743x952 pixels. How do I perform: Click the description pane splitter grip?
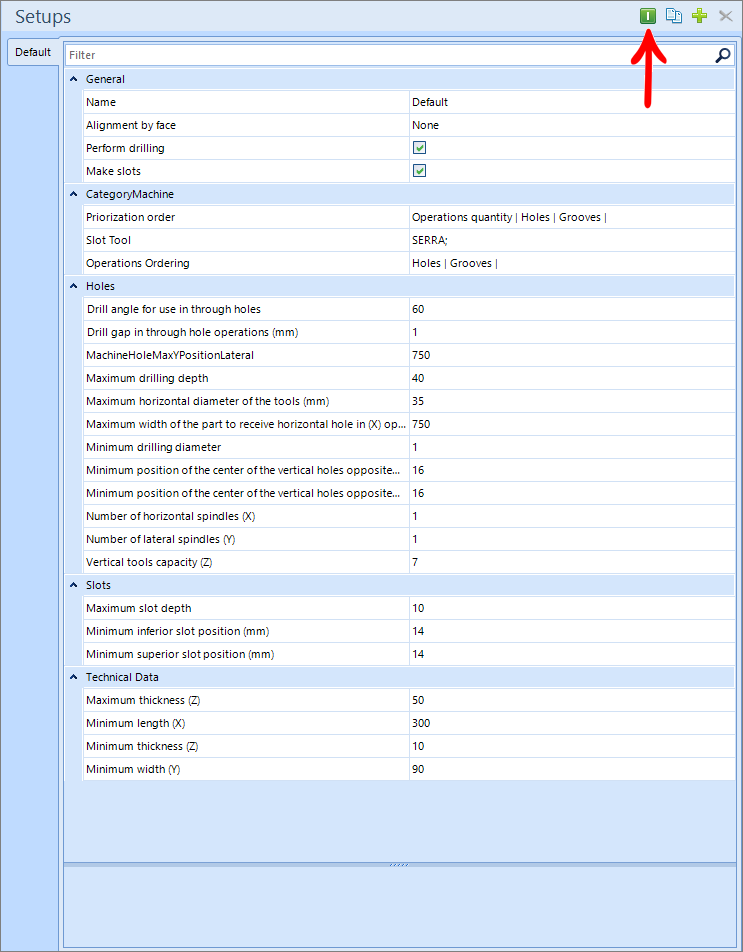point(399,865)
